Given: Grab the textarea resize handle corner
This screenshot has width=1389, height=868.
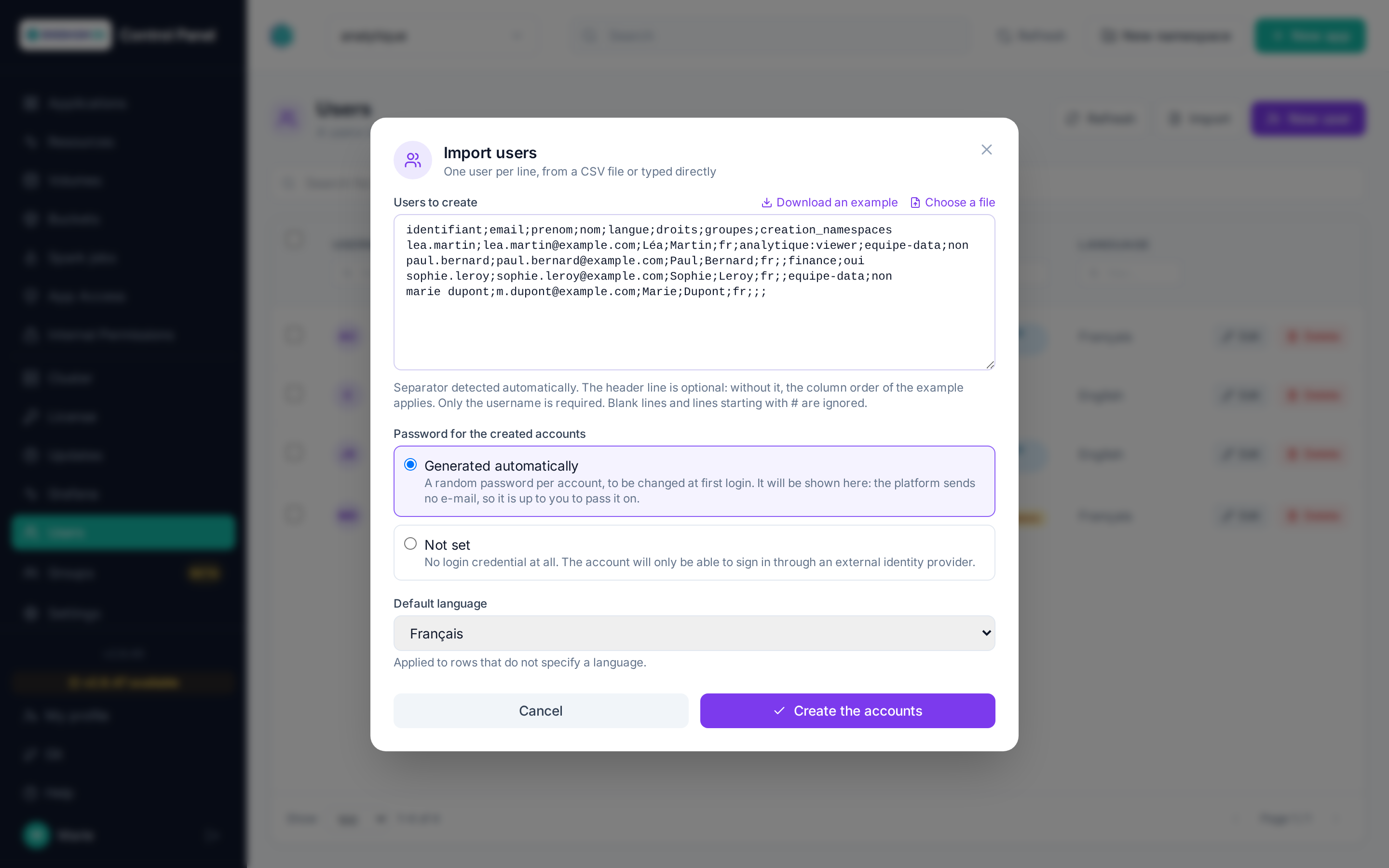Looking at the screenshot, I should pos(990,365).
